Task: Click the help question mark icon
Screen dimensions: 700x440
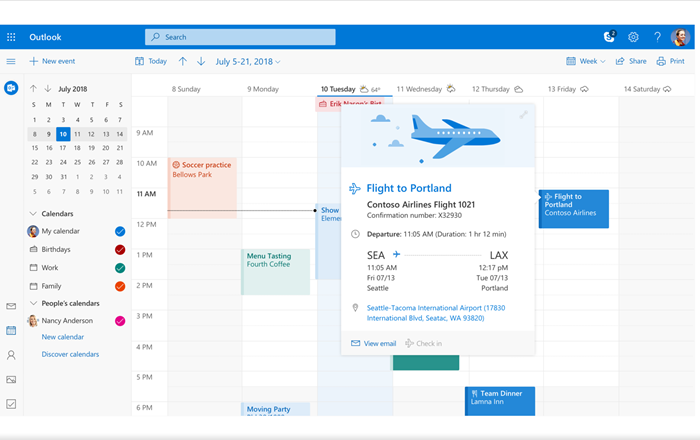Action: point(657,37)
